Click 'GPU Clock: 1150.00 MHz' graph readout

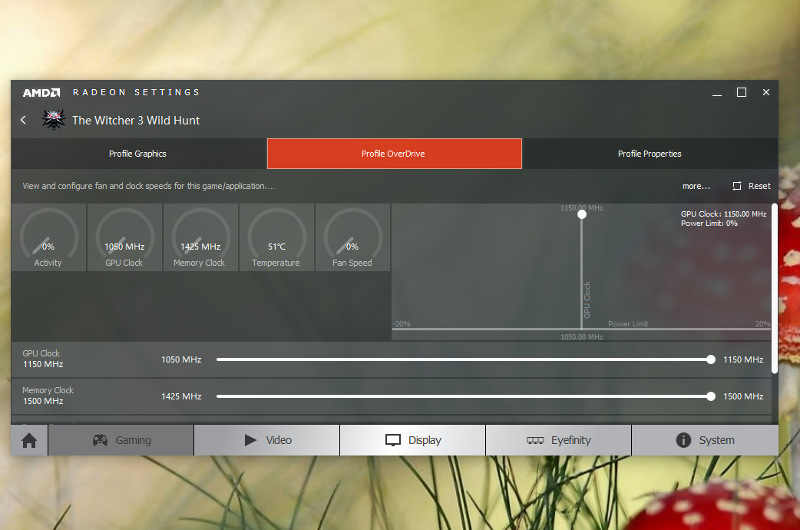(723, 214)
